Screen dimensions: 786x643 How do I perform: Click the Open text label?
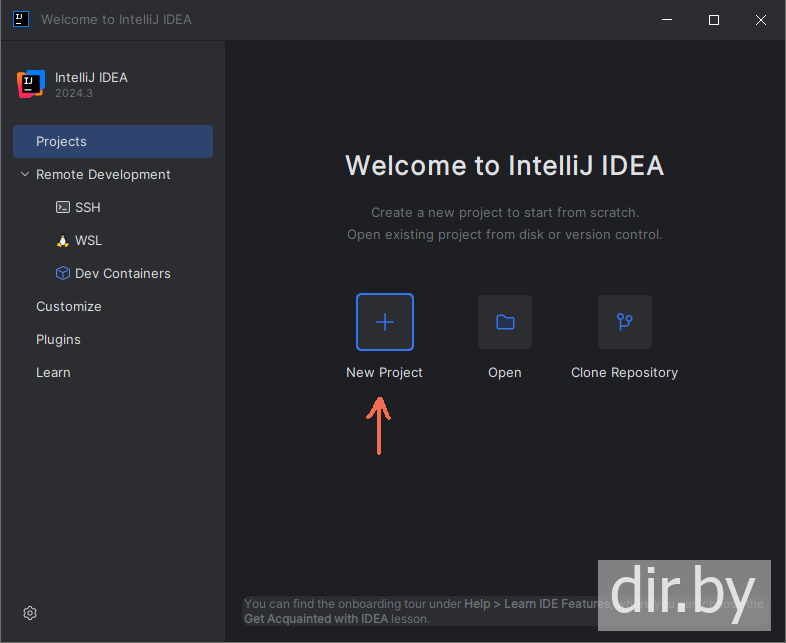click(x=505, y=373)
